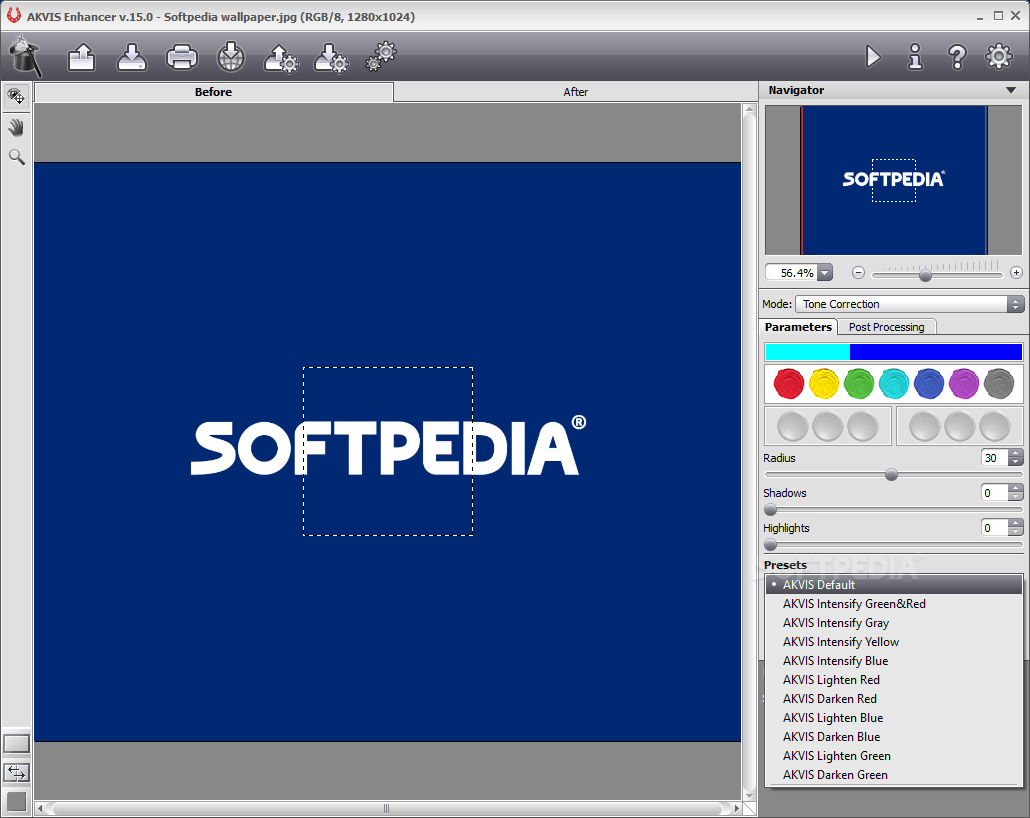Open the Post Processing tab
1030x818 pixels.
pyautogui.click(x=886, y=327)
